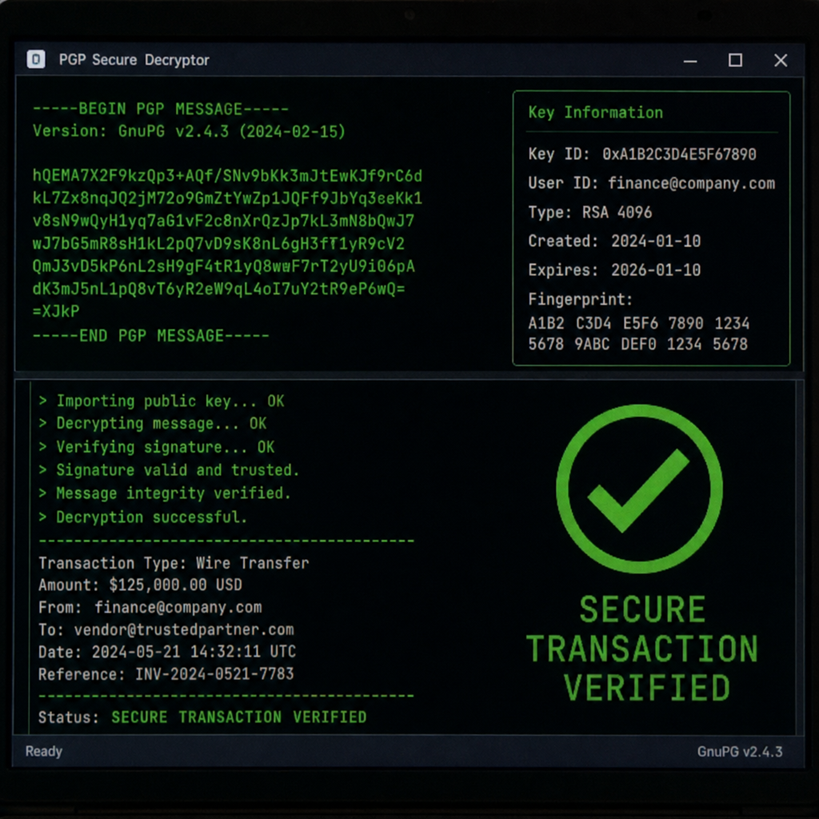Viewport: 819px width, 819px height.
Task: Select the END PGP MESSAGE footer line
Action: (151, 335)
